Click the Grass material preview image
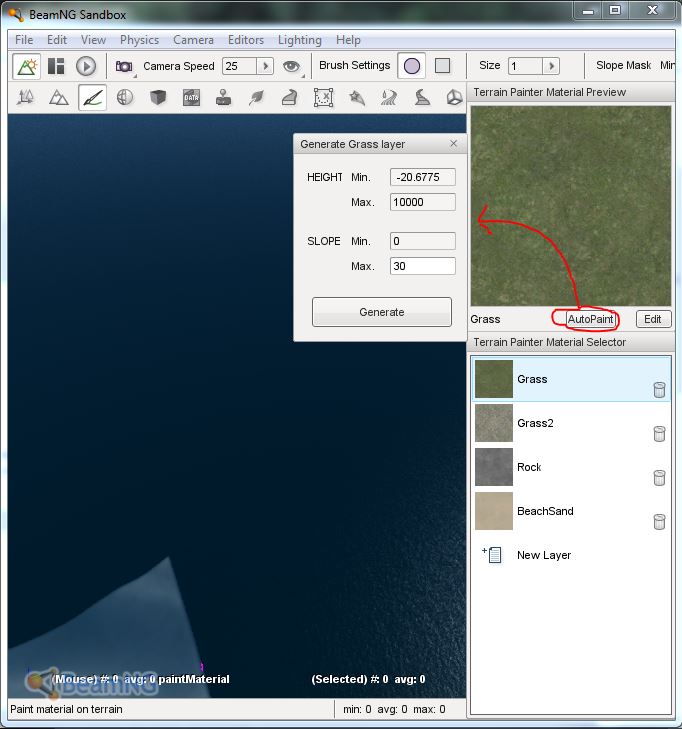The height and width of the screenshot is (729, 682). [571, 206]
